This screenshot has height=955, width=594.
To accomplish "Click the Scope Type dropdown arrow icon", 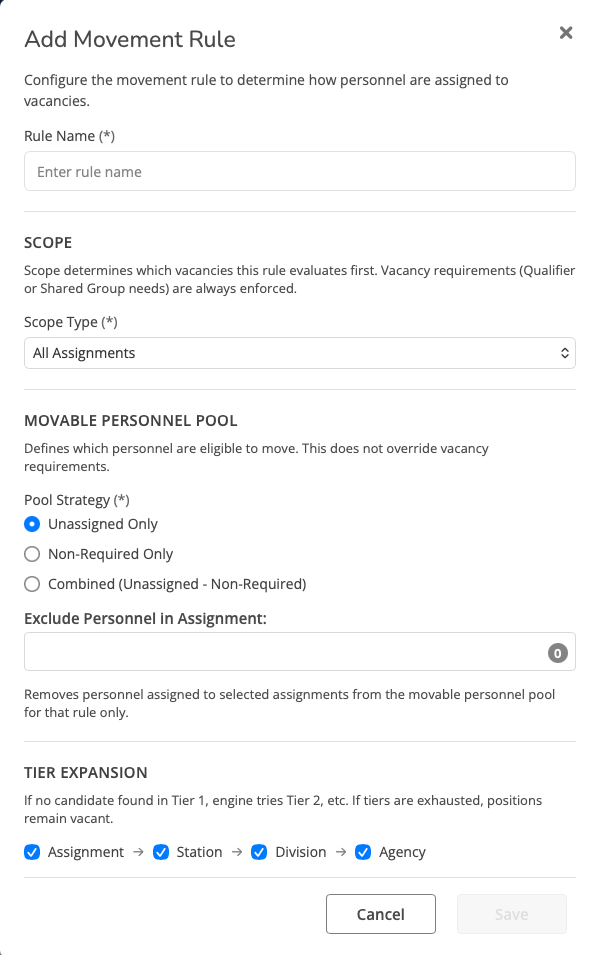I will point(565,353).
